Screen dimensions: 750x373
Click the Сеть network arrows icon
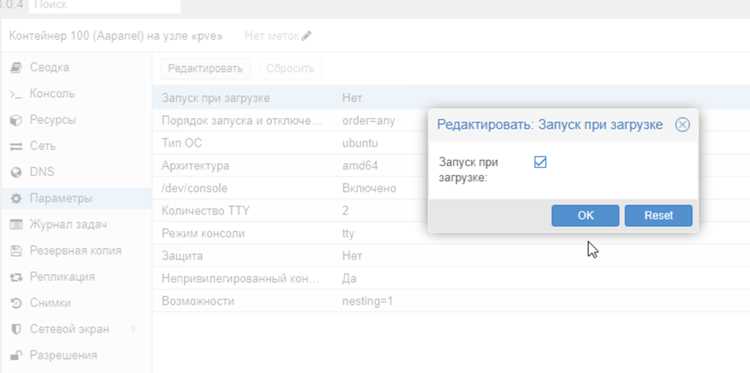[16, 146]
